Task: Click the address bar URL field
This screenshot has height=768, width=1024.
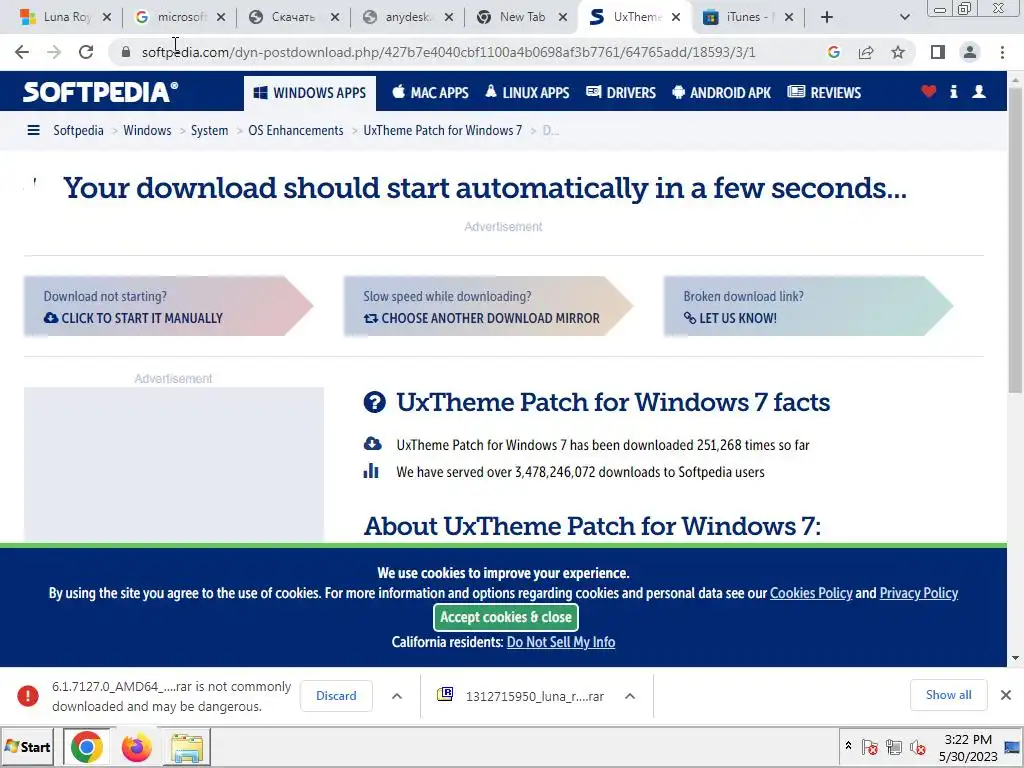Action: (x=448, y=52)
